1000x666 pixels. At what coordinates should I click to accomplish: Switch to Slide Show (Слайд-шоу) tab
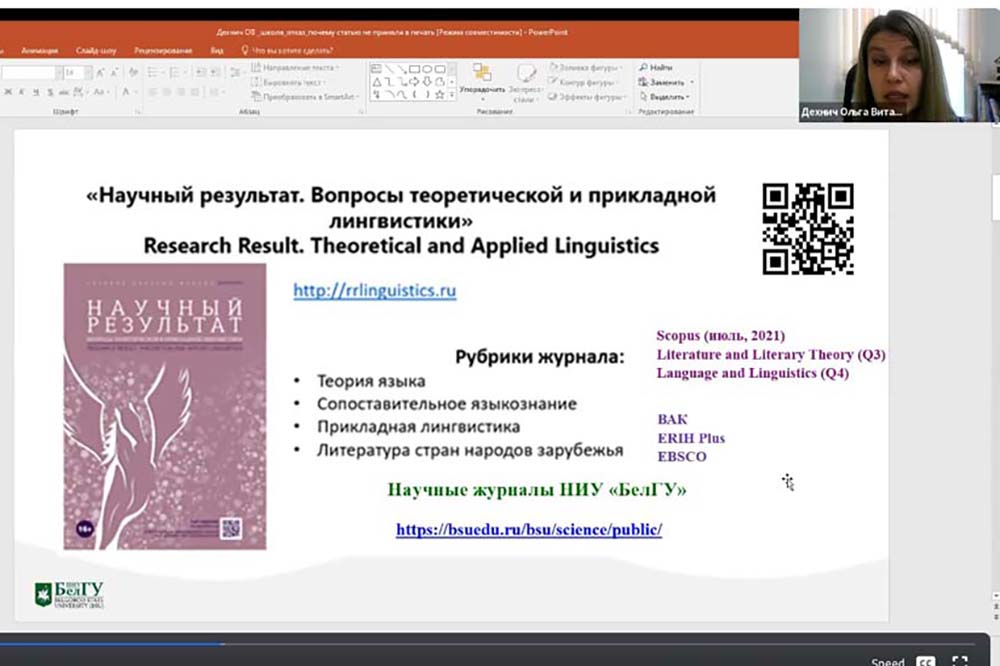click(x=96, y=49)
